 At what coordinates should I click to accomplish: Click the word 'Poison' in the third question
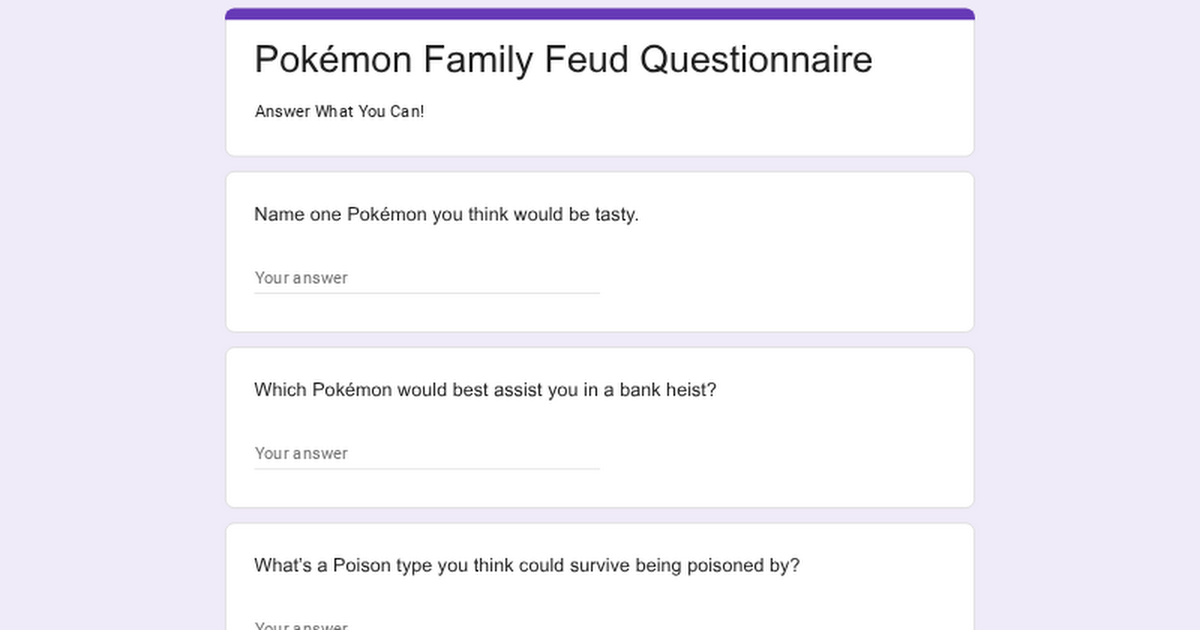tap(364, 565)
